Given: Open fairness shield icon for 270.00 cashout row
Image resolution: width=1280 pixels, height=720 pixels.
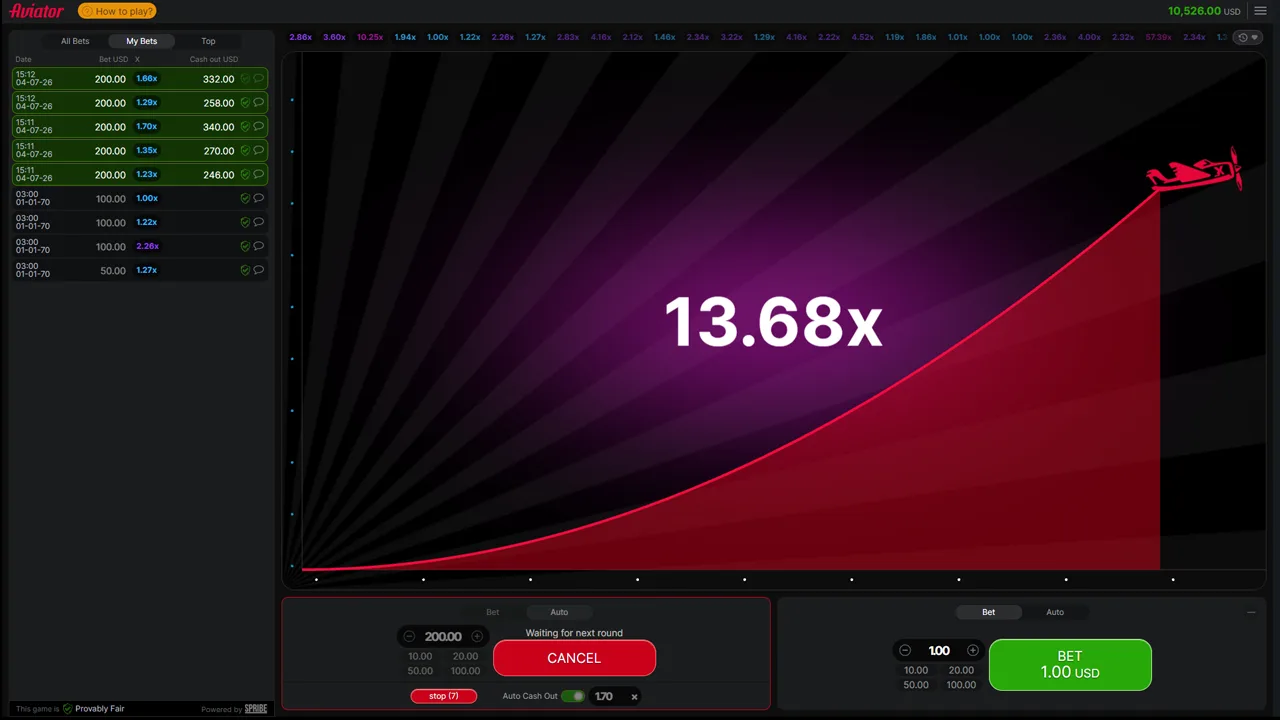Looking at the screenshot, I should pyautogui.click(x=245, y=150).
